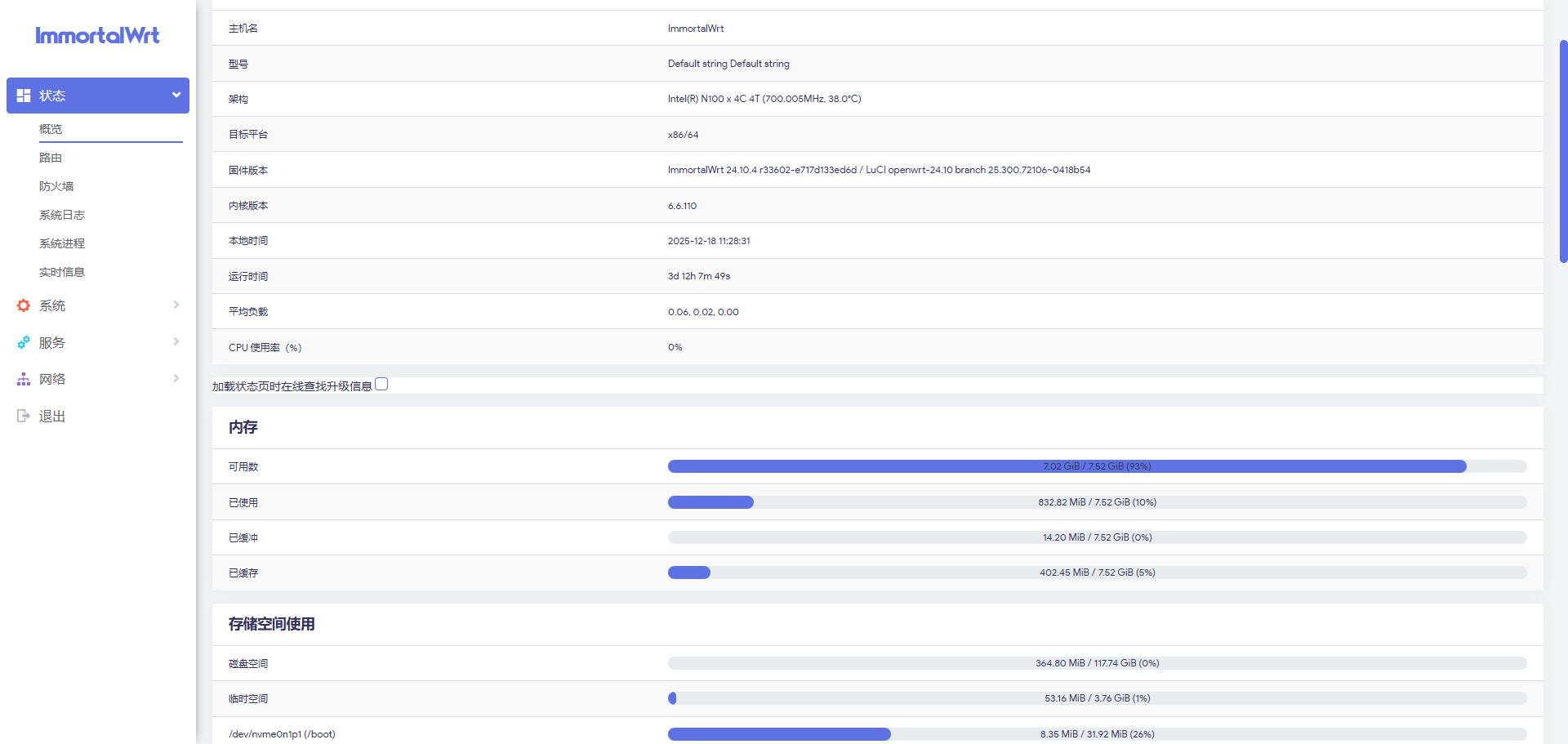
Task: Click the 内存 section heading
Action: pyautogui.click(x=243, y=427)
